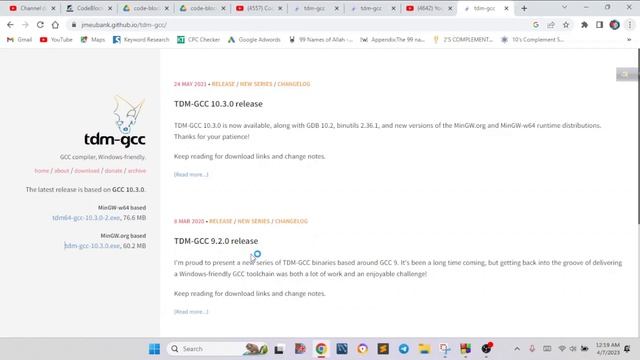
Task: Open the YouTube bookmark
Action: coord(56,40)
